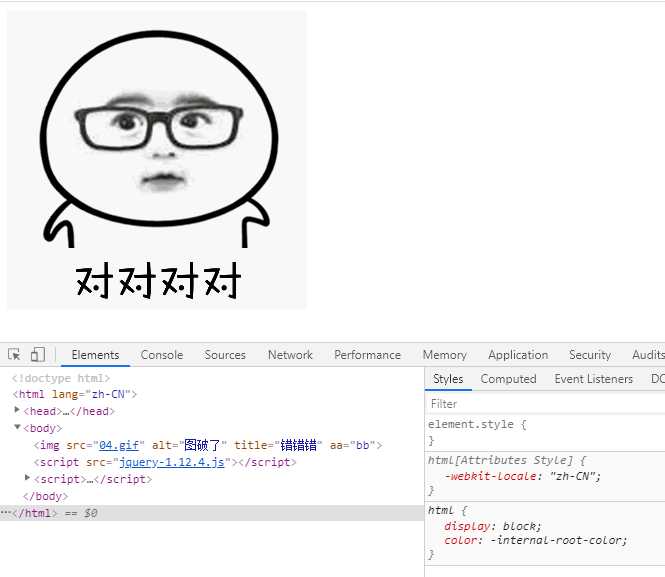Open the Audits tab
665x577 pixels.
point(648,355)
